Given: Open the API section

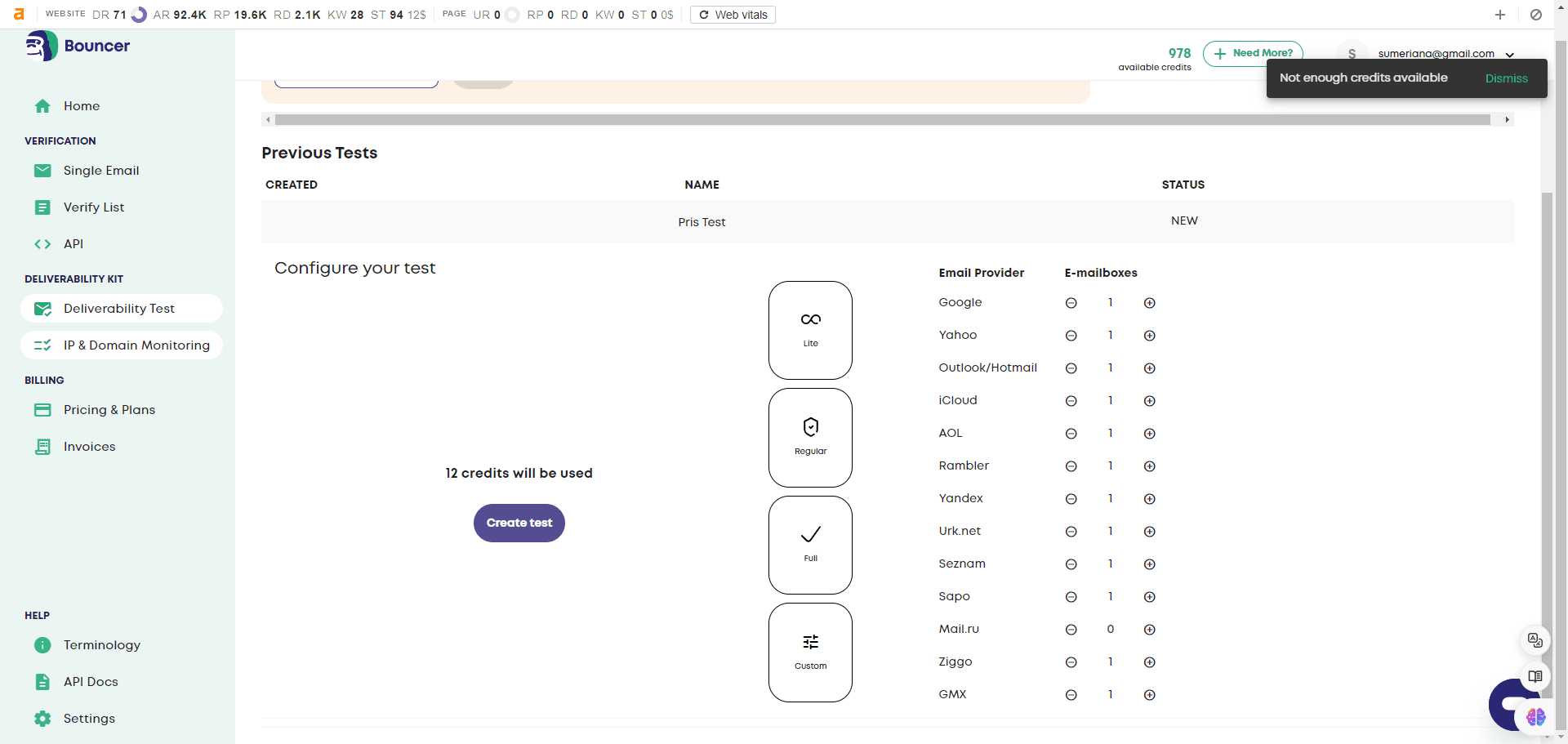Looking at the screenshot, I should tap(73, 244).
